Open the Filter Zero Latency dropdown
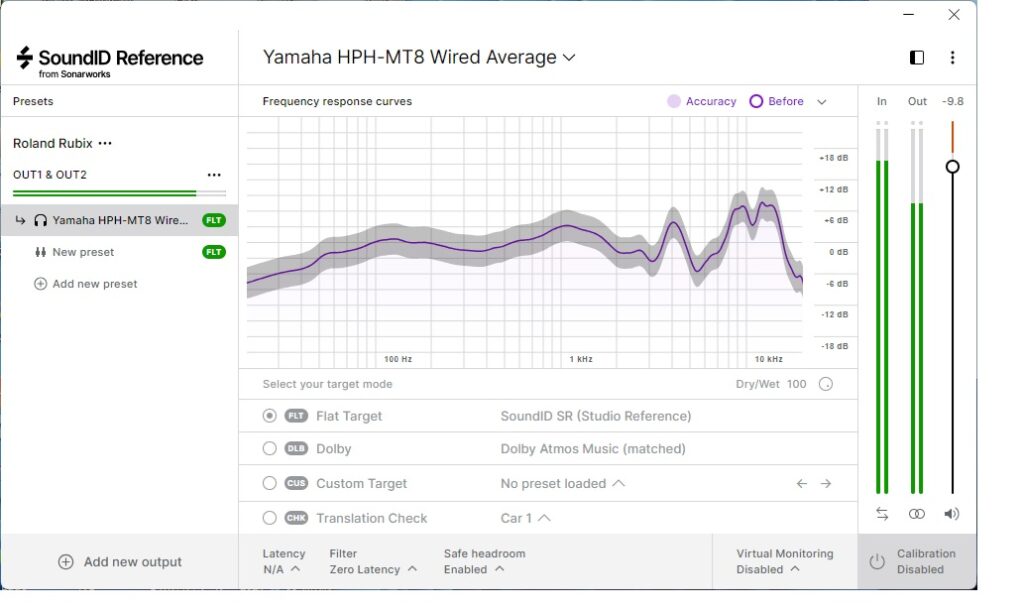Viewport: 1024px width, 611px height. click(x=372, y=570)
